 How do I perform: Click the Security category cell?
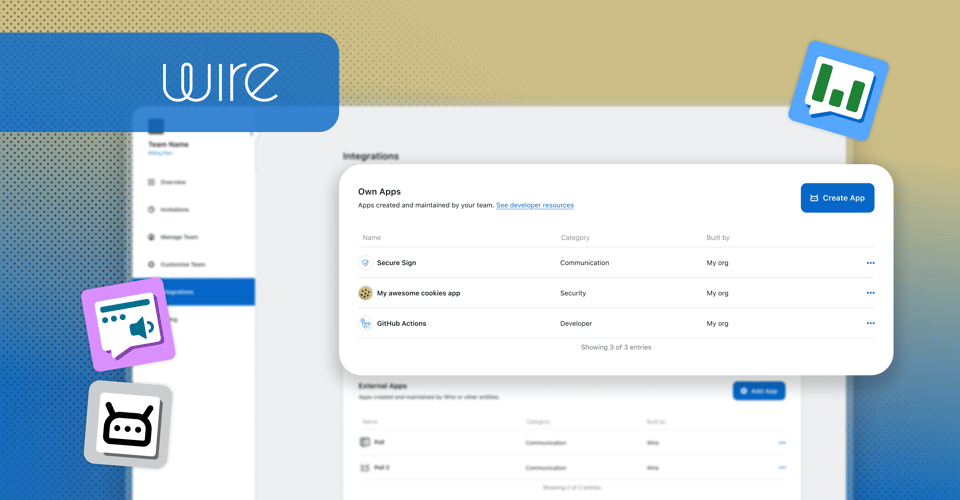pos(572,293)
